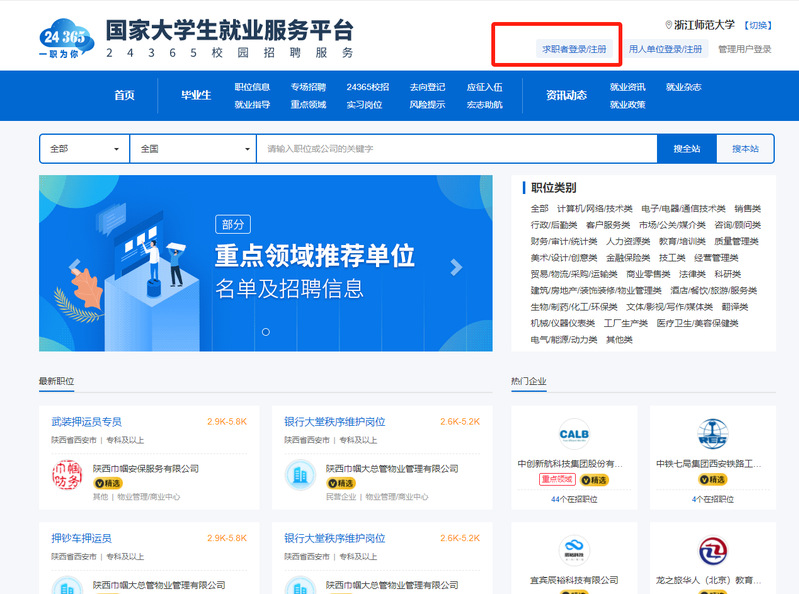Open company 陕西巾帼安保服务有限公司

coord(146,469)
